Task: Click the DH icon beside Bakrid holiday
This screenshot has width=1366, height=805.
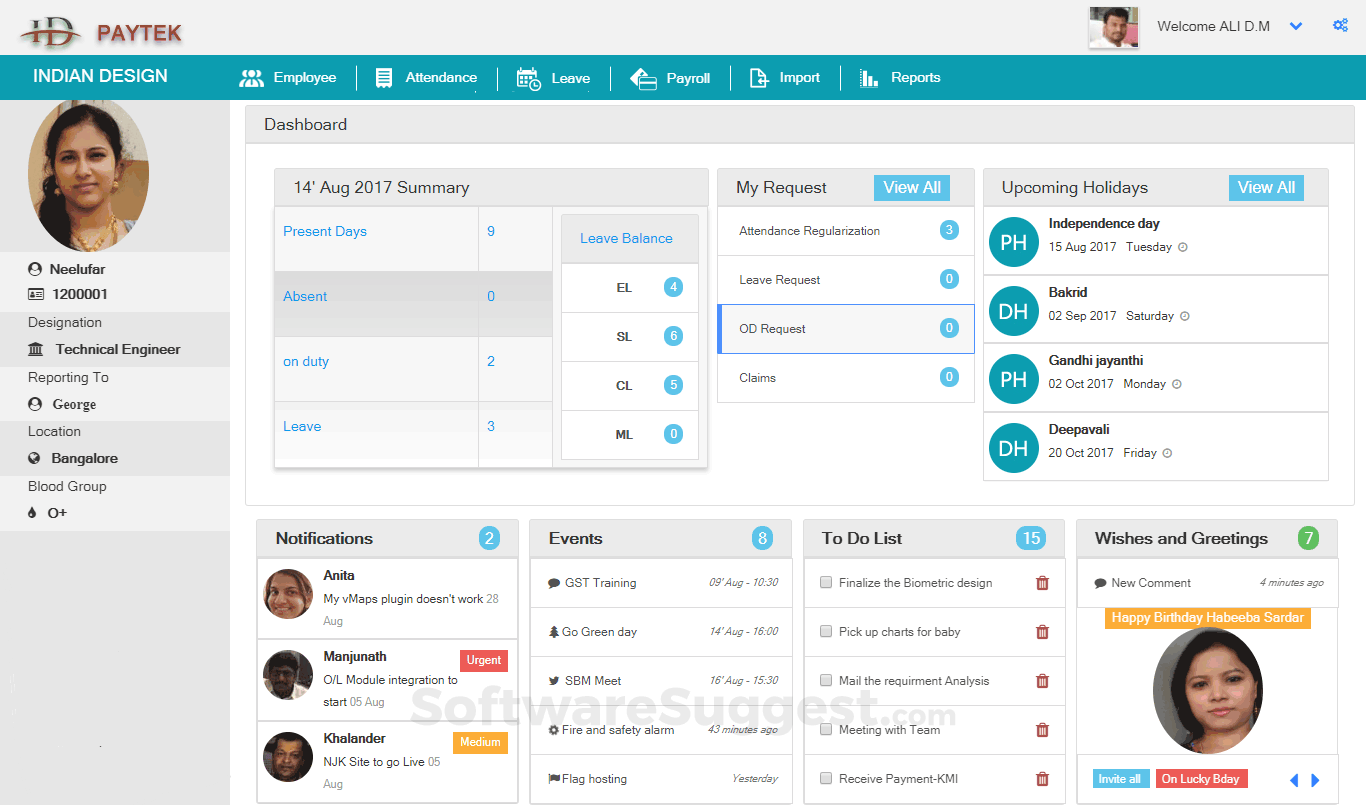Action: 1013,310
